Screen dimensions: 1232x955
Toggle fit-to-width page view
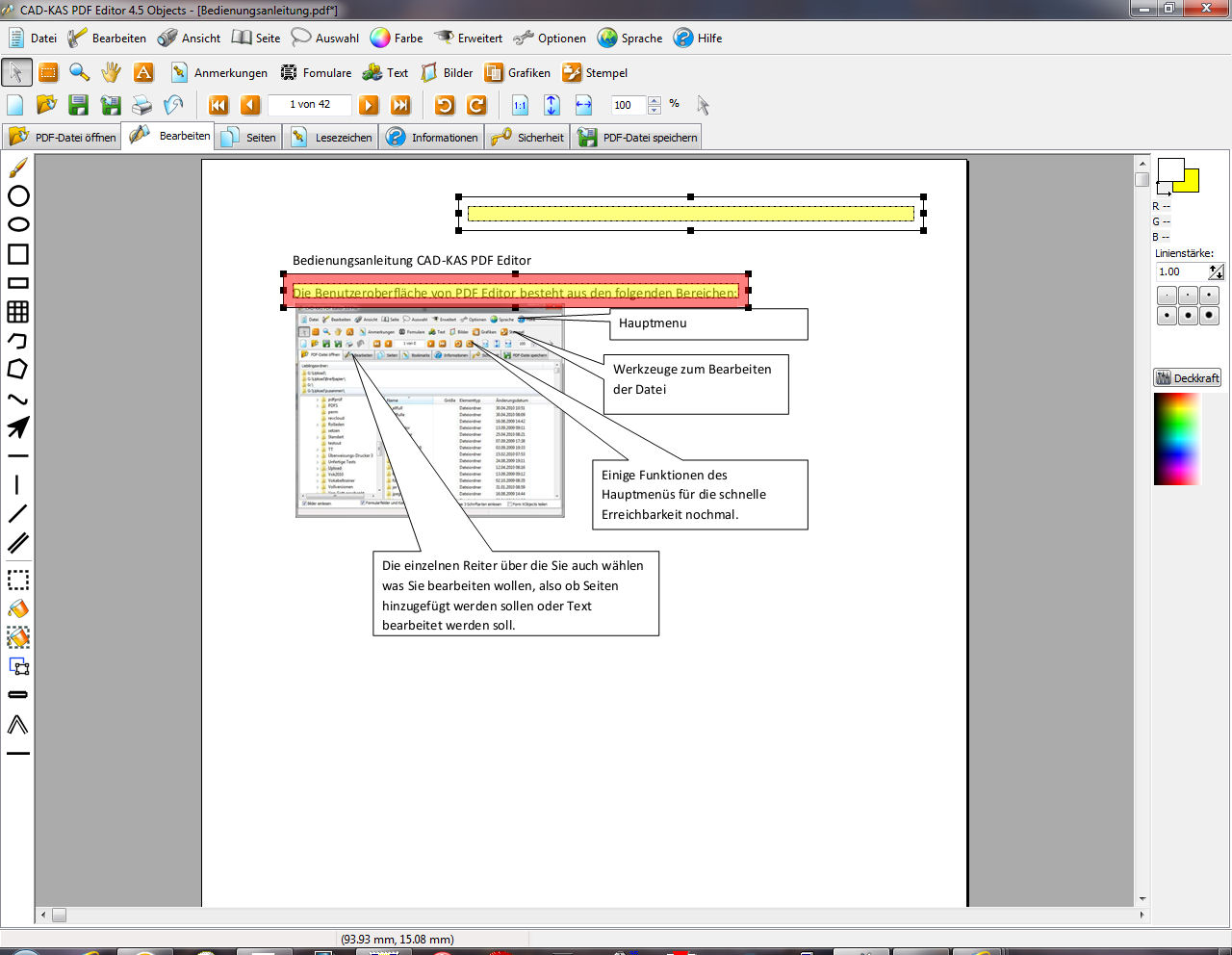click(583, 105)
